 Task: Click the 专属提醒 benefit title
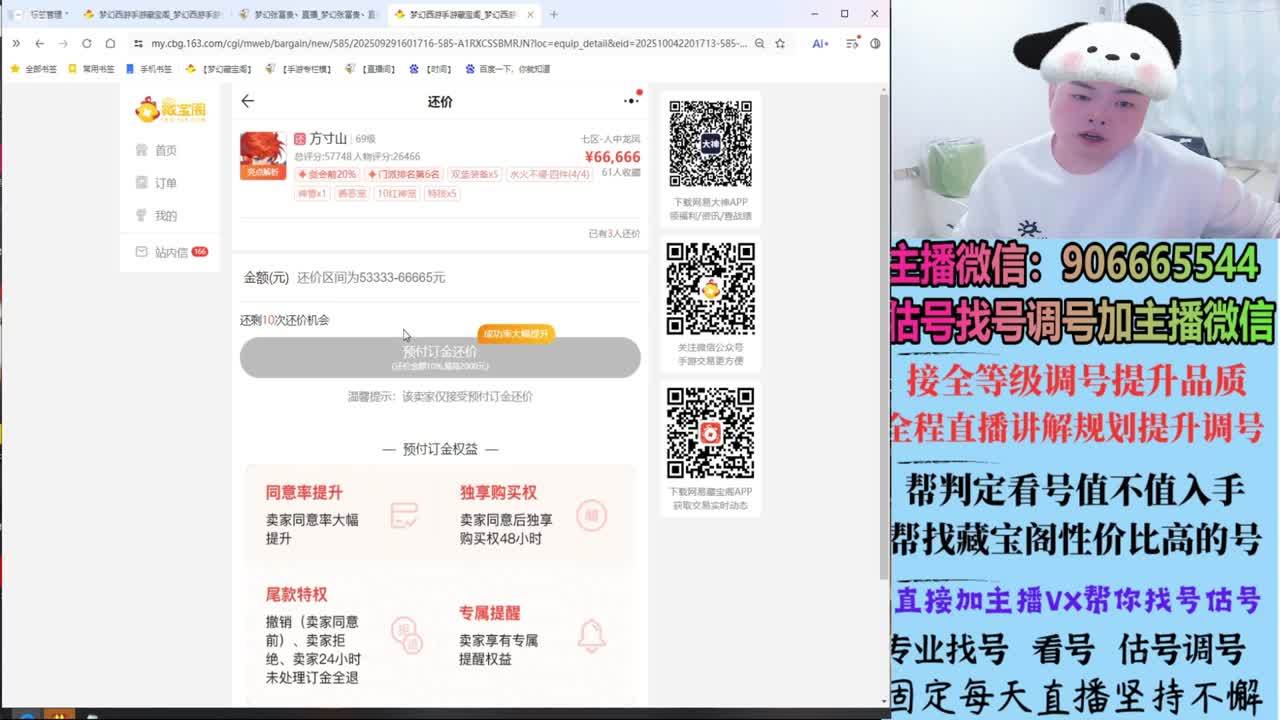[x=490, y=612]
